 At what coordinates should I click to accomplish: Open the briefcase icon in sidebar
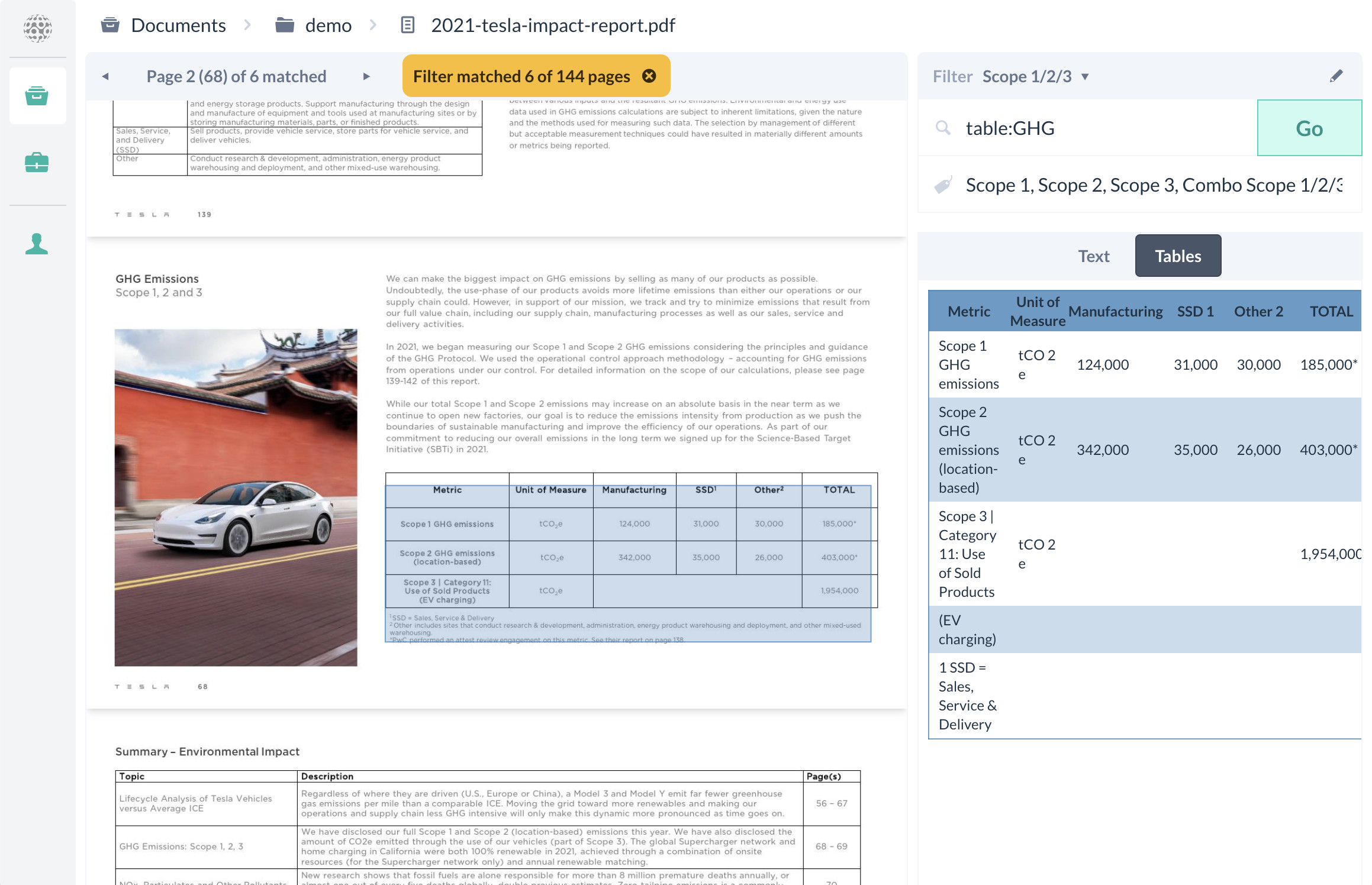37,162
